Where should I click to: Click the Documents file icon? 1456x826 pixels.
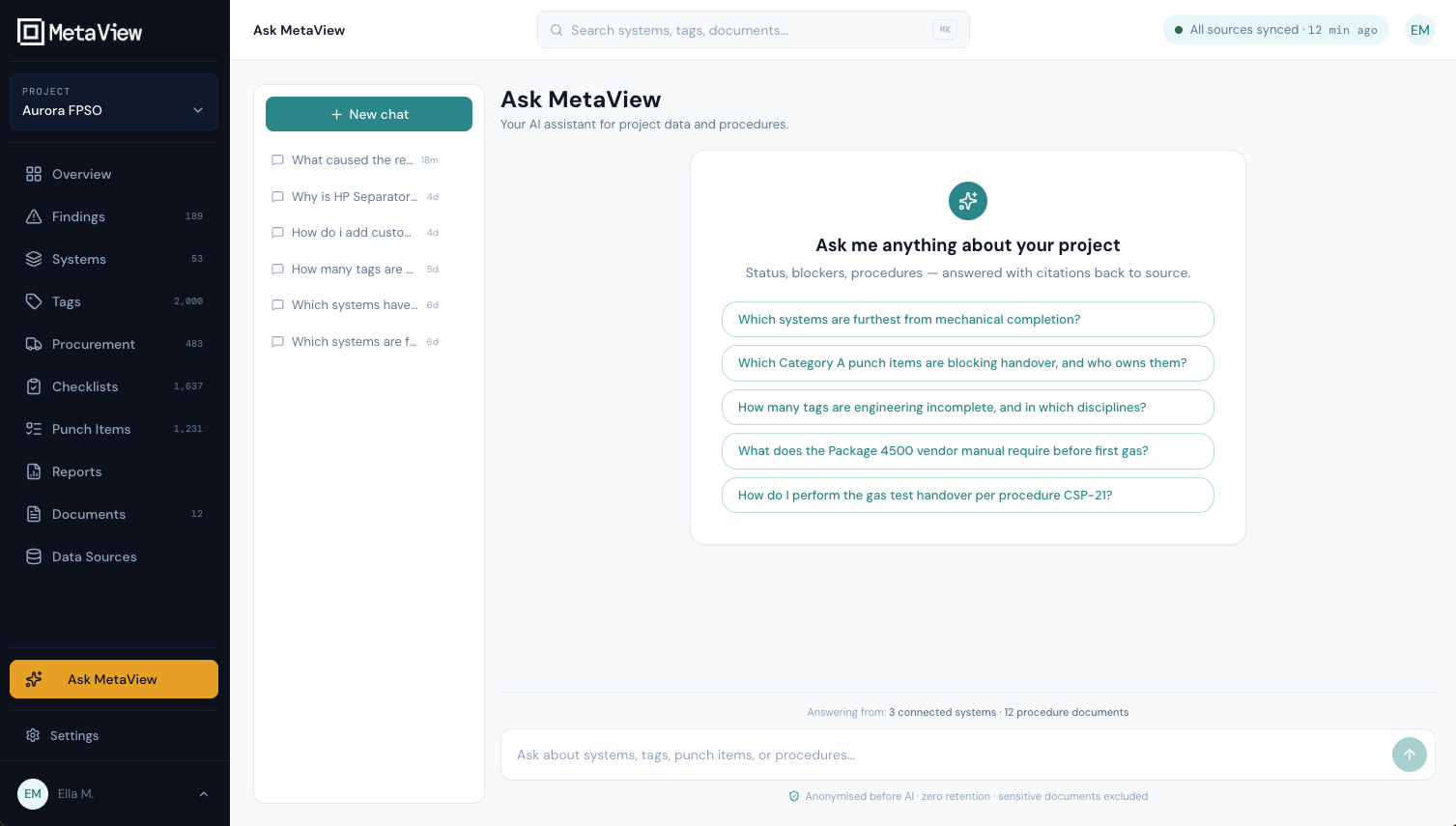34,514
